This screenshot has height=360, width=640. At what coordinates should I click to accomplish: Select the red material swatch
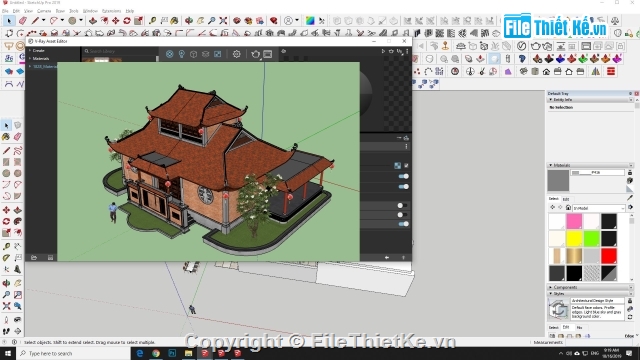(609, 256)
